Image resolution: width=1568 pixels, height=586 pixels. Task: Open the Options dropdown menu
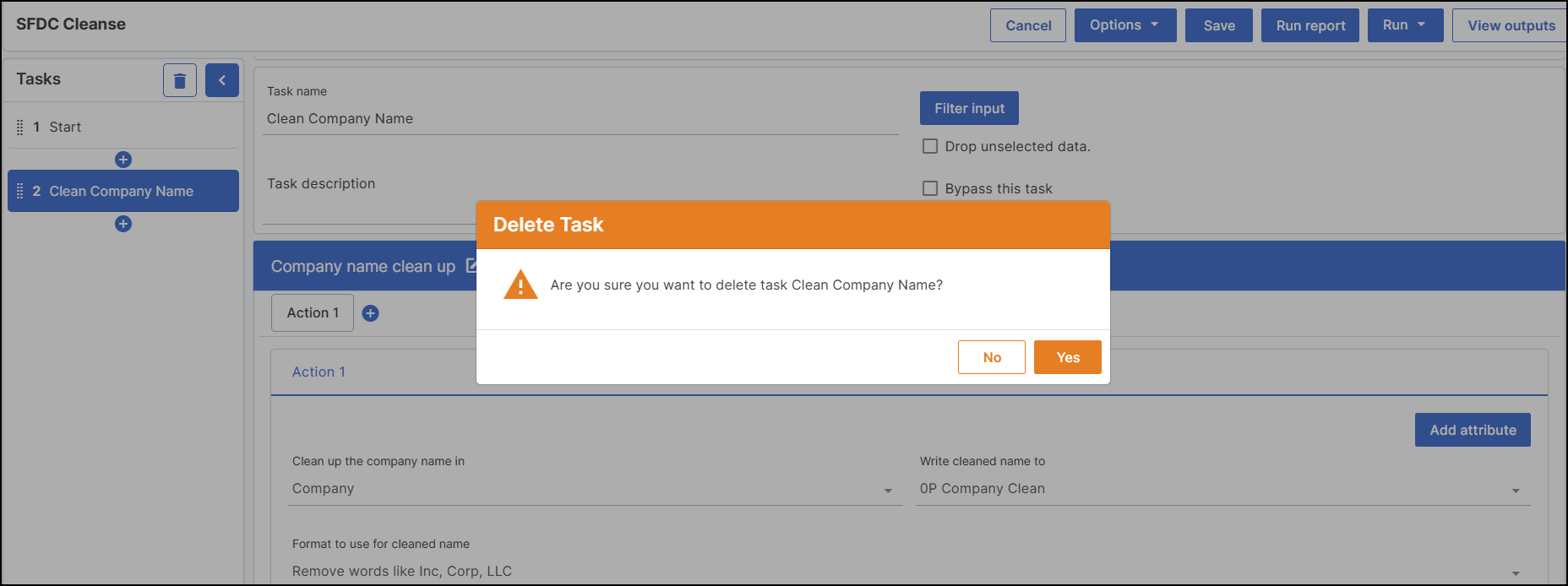pos(1124,24)
